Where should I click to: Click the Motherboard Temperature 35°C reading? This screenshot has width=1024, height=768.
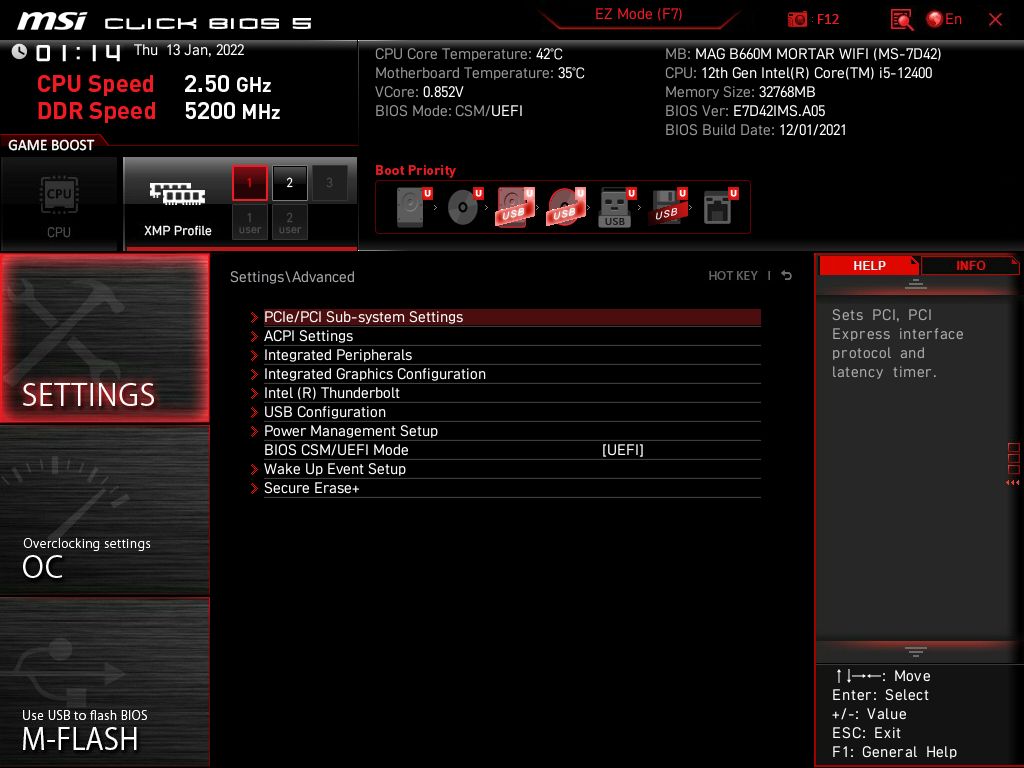(479, 73)
